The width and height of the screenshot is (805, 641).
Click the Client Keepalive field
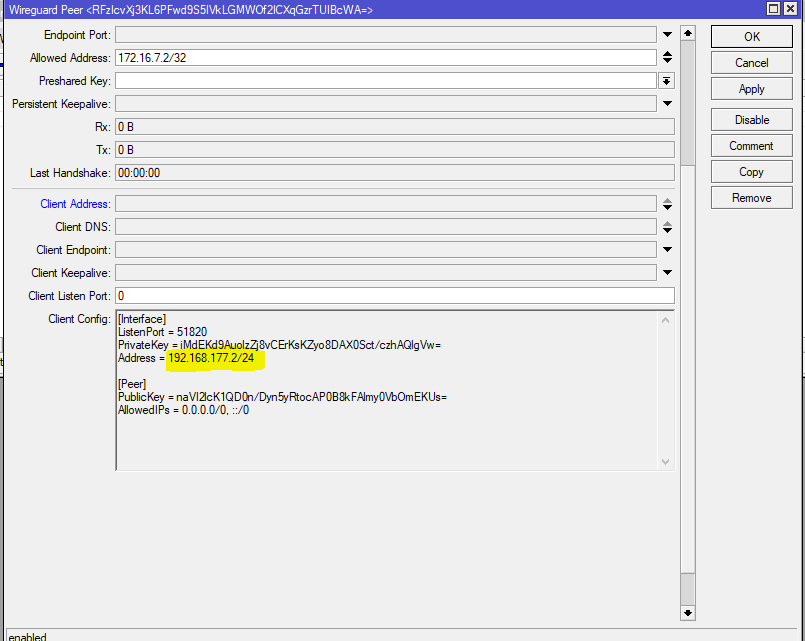tap(386, 273)
